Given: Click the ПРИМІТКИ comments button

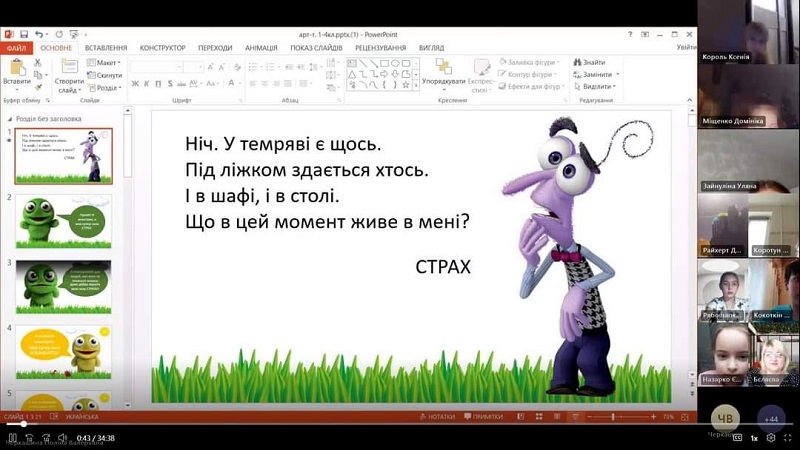Looking at the screenshot, I should [483, 417].
